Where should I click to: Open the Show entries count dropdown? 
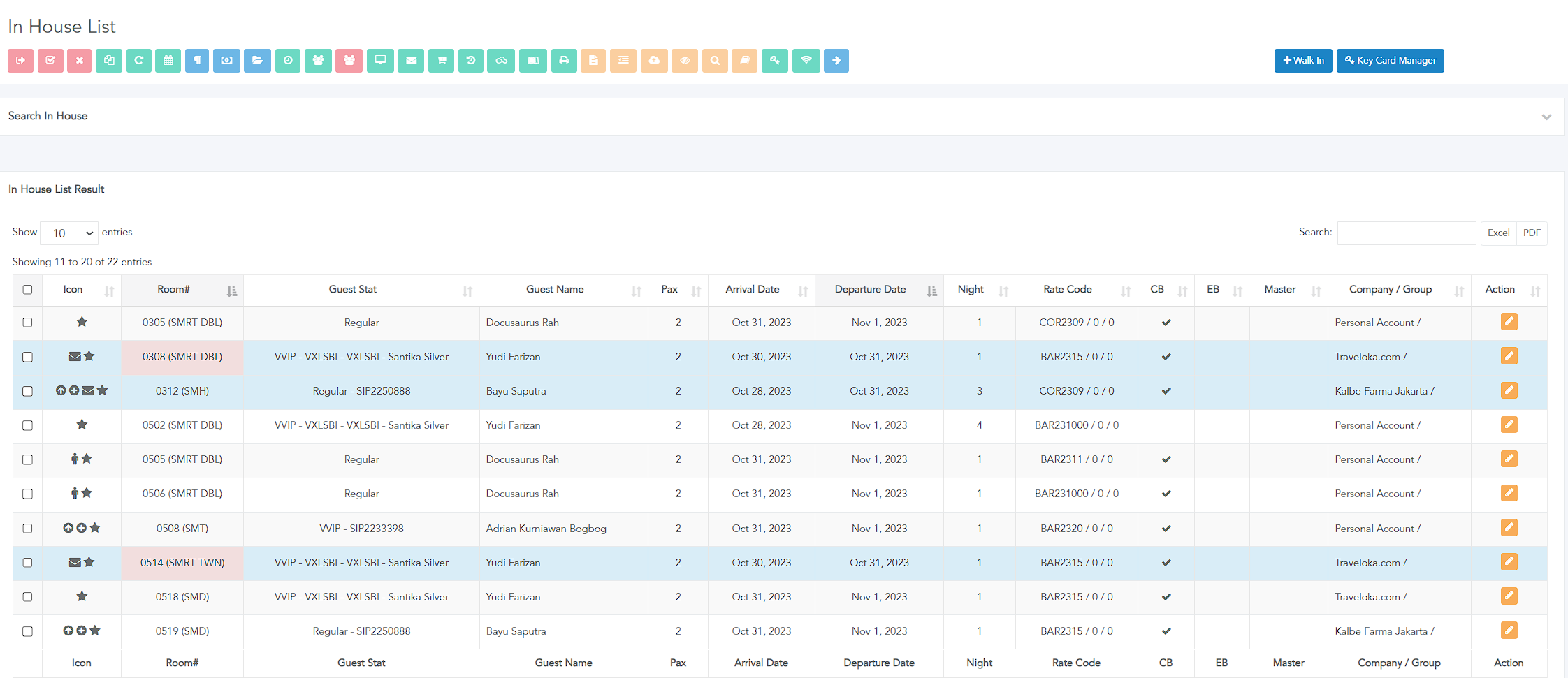(69, 233)
